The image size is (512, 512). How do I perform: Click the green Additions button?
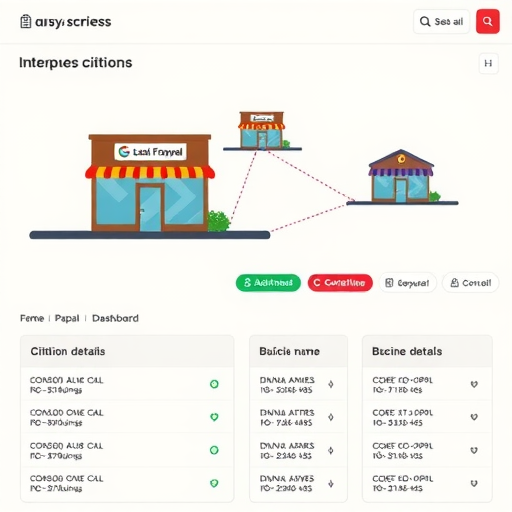pos(268,283)
